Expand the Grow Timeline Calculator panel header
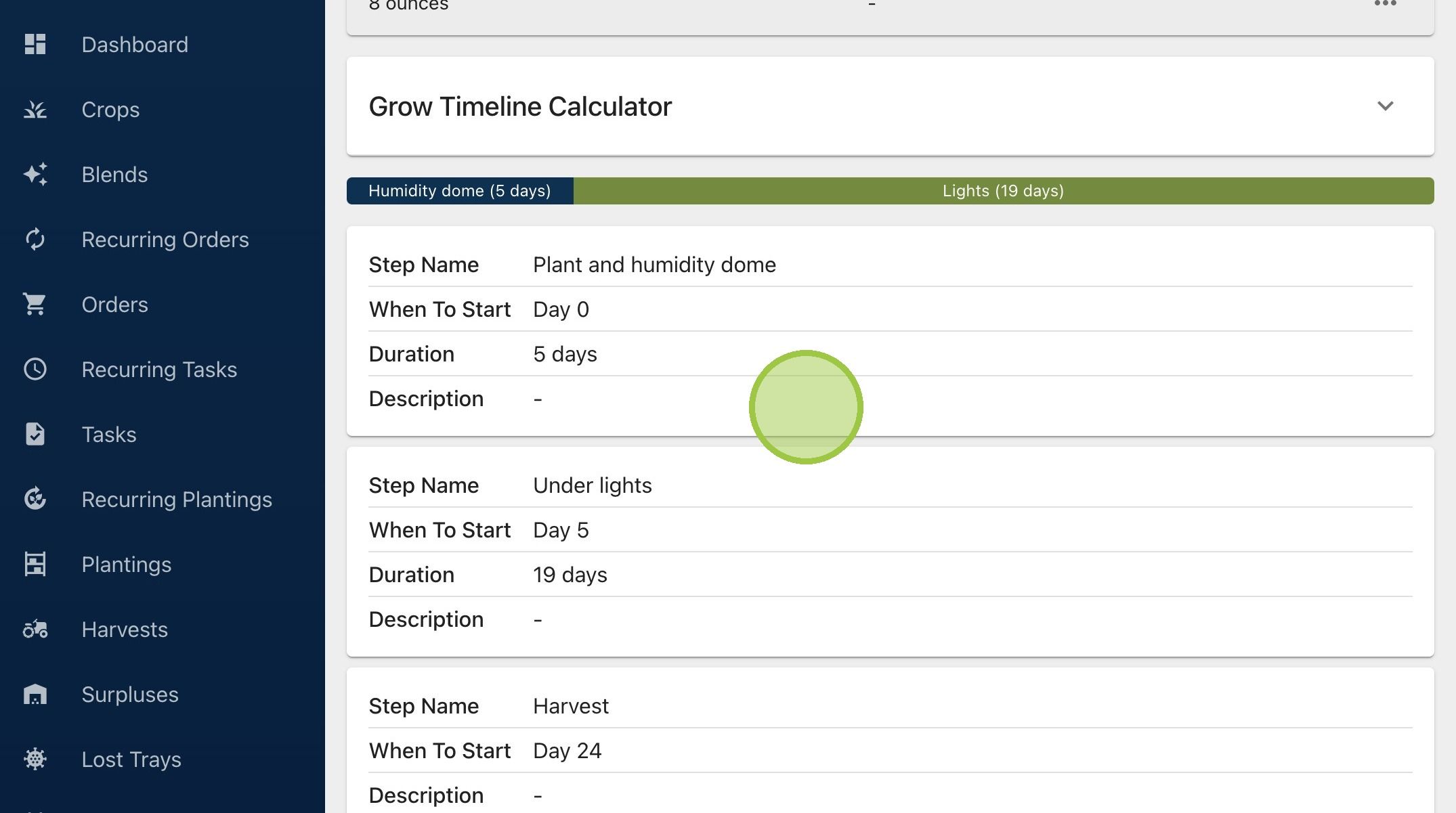The height and width of the screenshot is (813, 1456). click(x=890, y=106)
